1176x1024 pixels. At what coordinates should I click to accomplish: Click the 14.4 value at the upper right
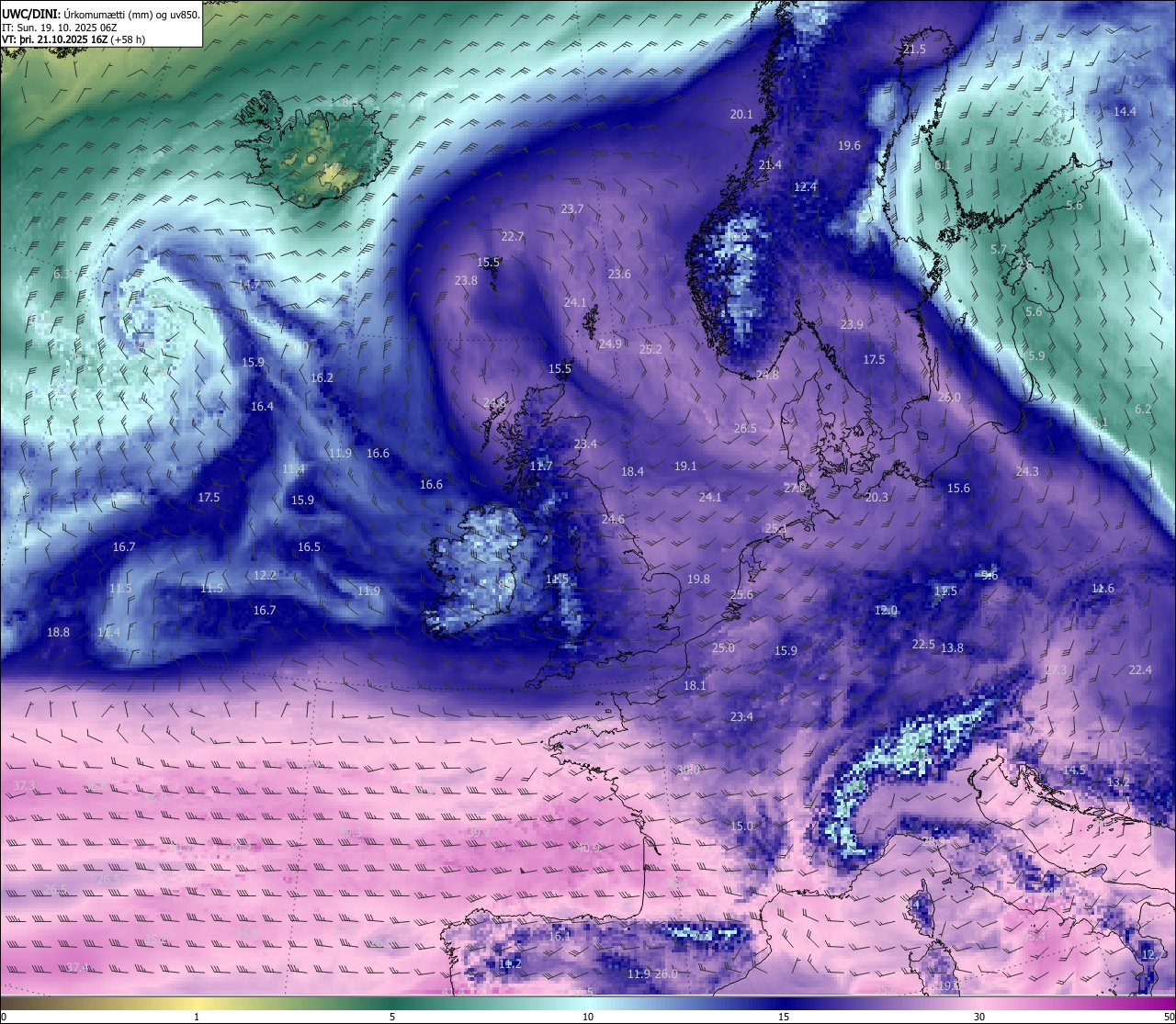tap(1125, 112)
